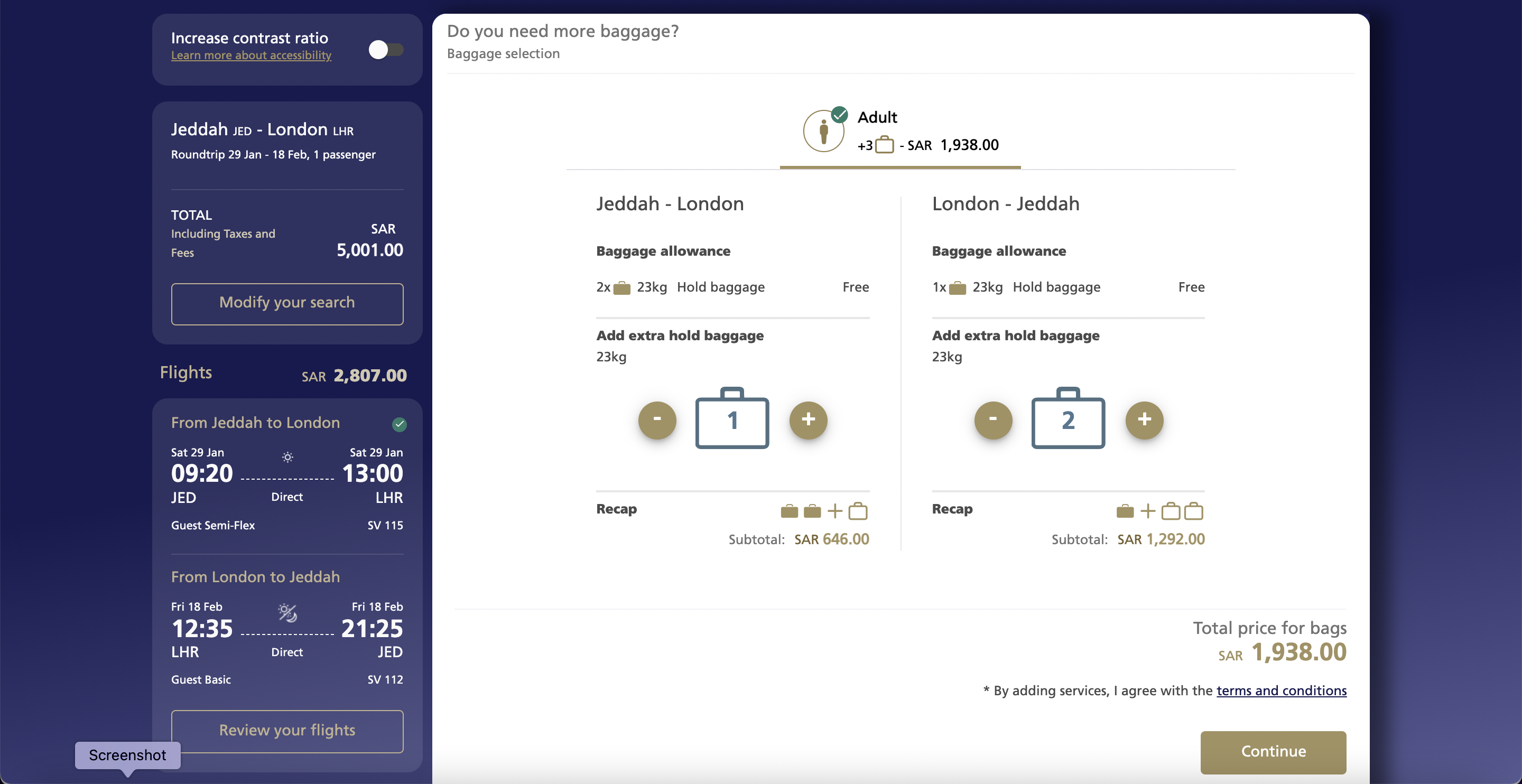This screenshot has width=1522, height=784.
Task: Click the Review your flights button
Action: (287, 731)
